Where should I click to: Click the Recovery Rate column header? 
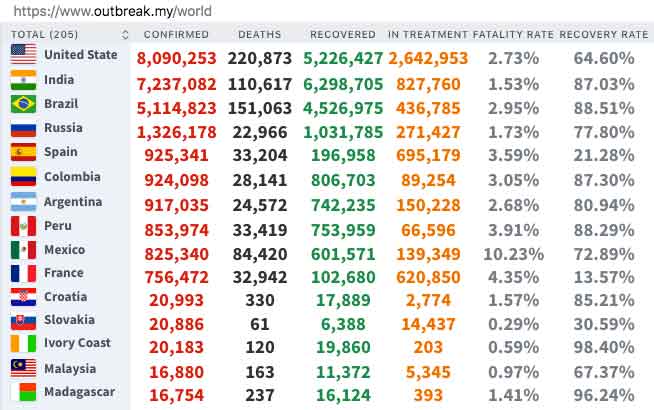603,35
